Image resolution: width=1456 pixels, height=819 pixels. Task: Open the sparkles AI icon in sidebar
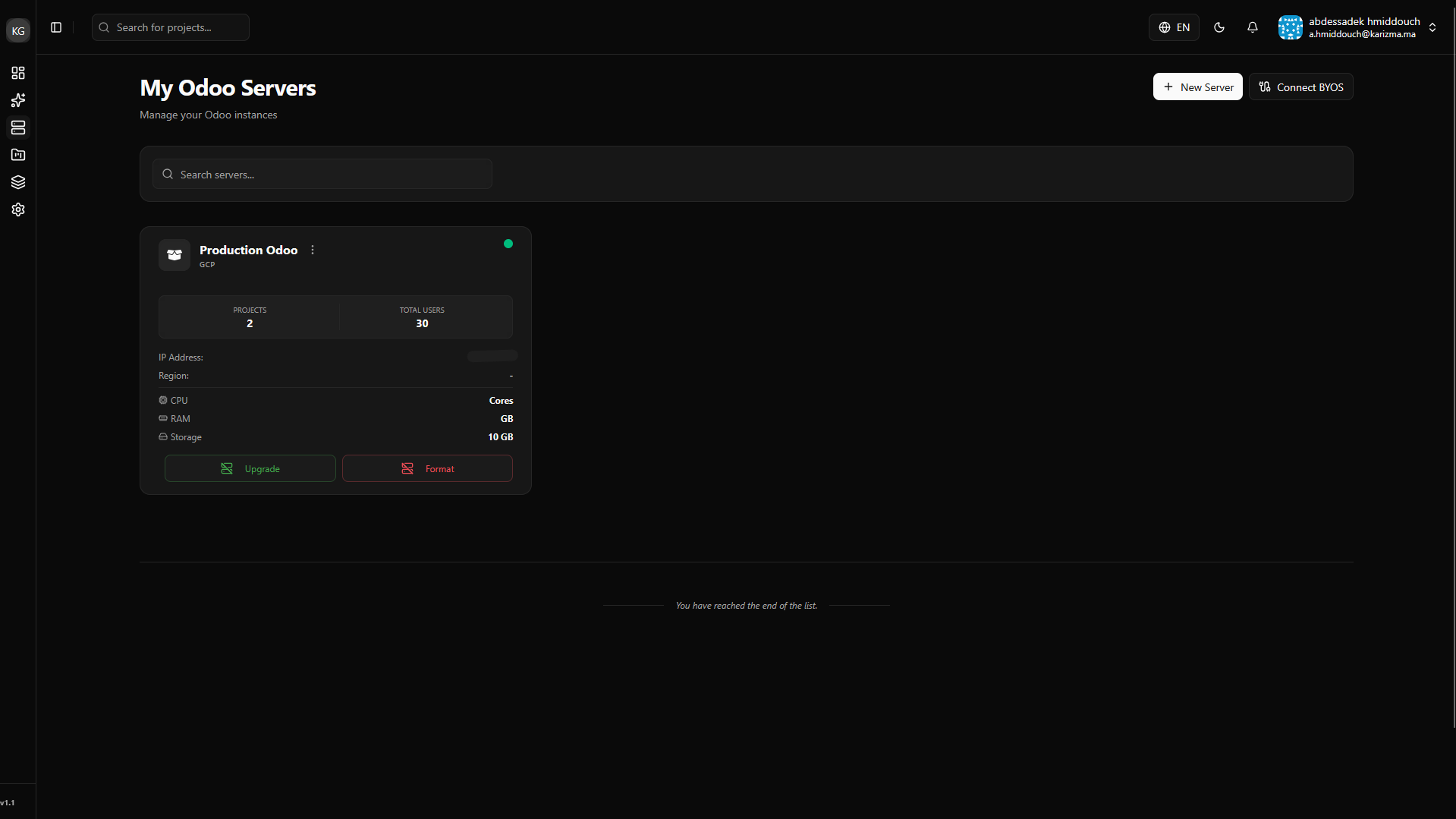(x=18, y=100)
